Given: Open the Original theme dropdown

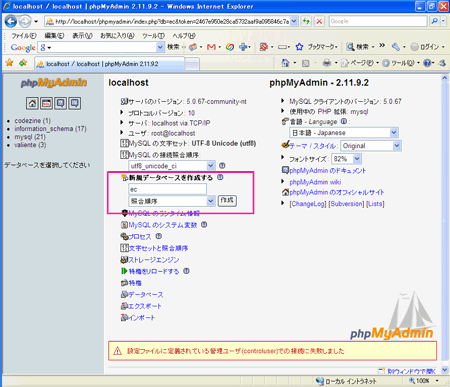Looking at the screenshot, I should 371,146.
